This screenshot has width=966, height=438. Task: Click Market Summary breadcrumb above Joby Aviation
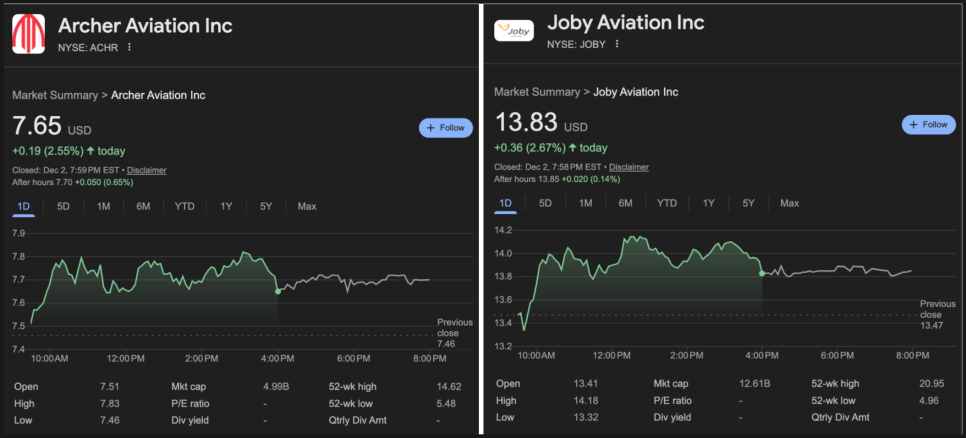(537, 92)
